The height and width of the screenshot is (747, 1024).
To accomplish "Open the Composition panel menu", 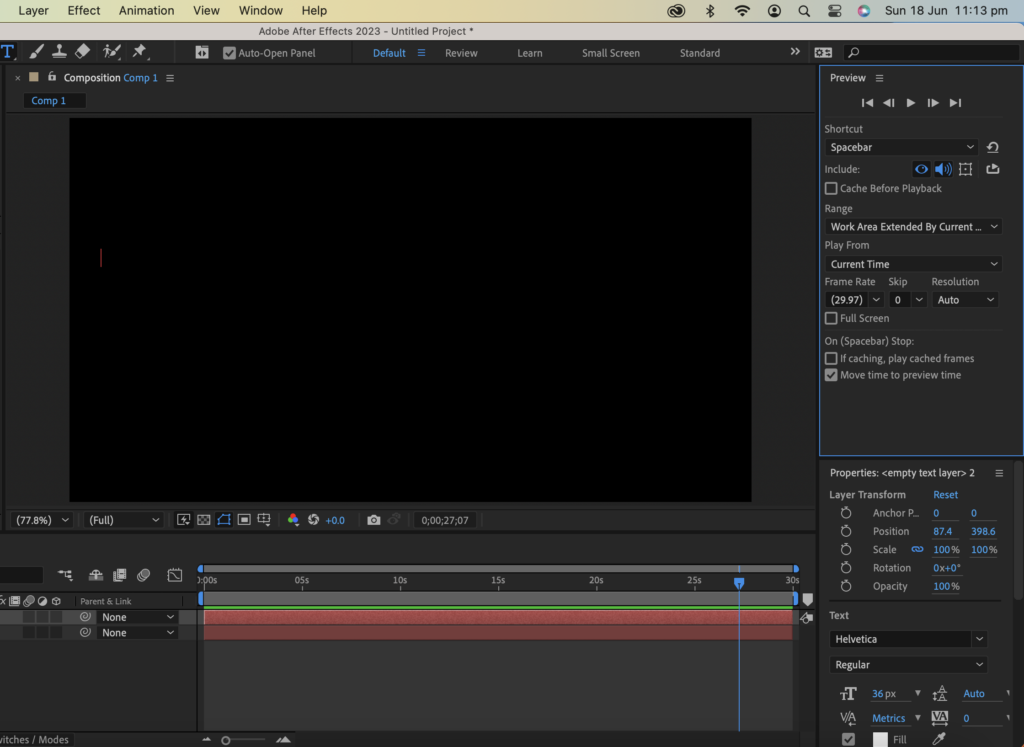I will pyautogui.click(x=170, y=78).
